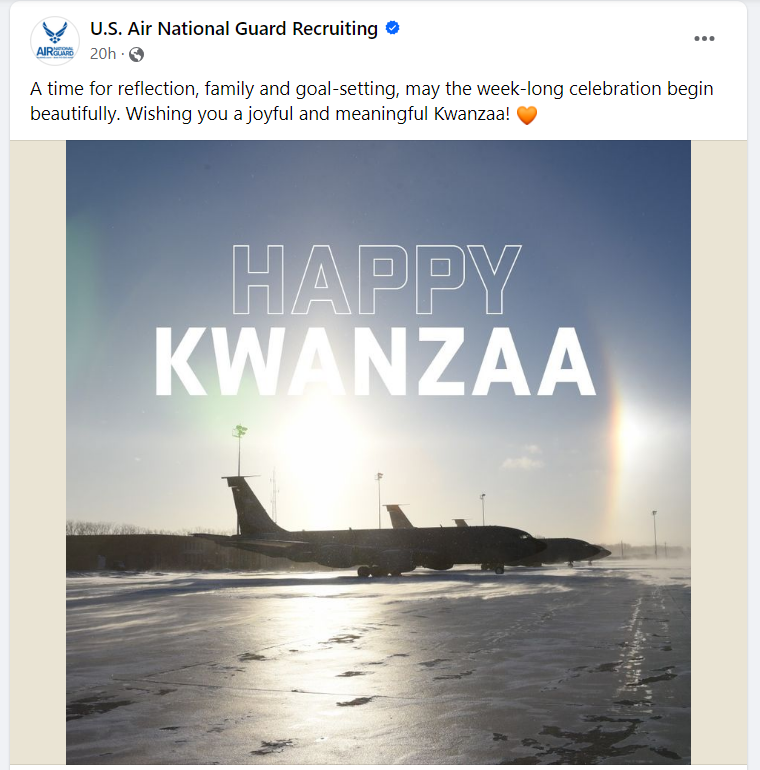This screenshot has height=770, width=760.
Task: Click the beige margin left of photo
Action: [x=38, y=450]
